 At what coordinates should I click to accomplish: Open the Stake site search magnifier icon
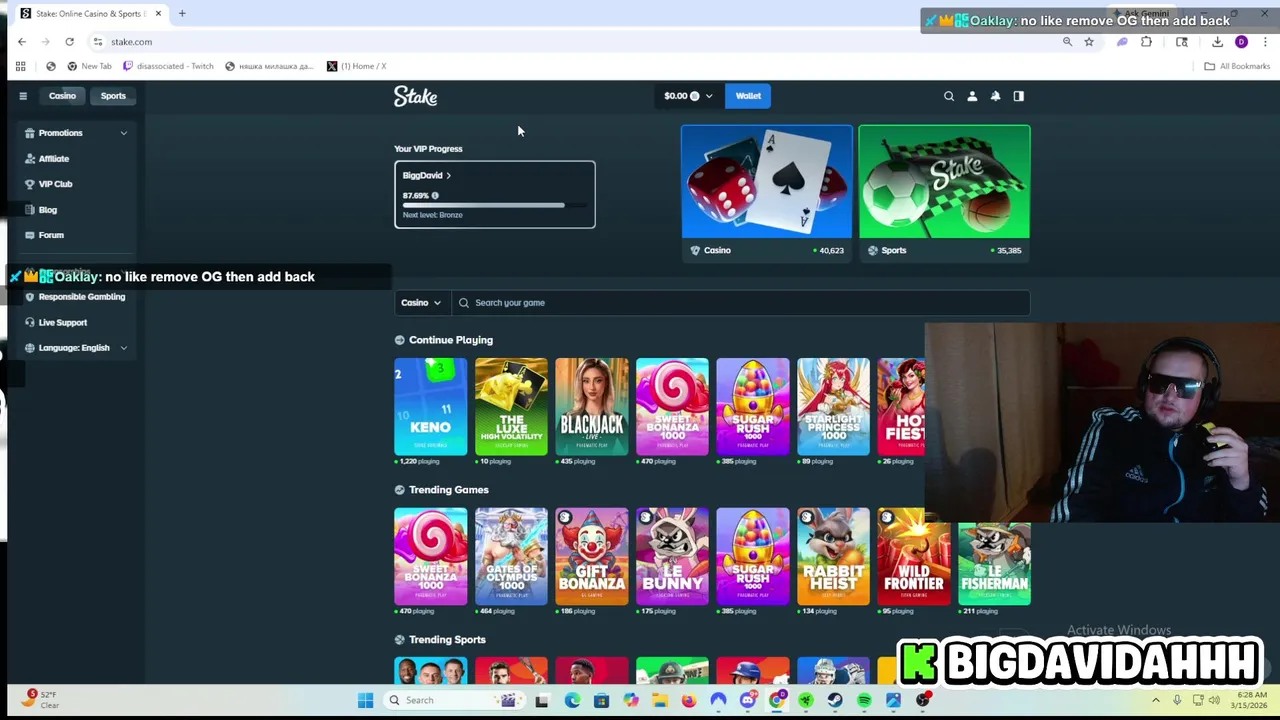pos(949,96)
